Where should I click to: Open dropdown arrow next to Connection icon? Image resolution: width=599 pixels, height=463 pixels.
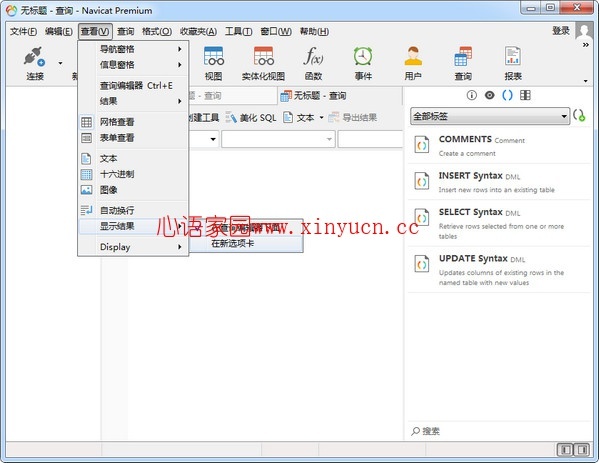coord(60,63)
